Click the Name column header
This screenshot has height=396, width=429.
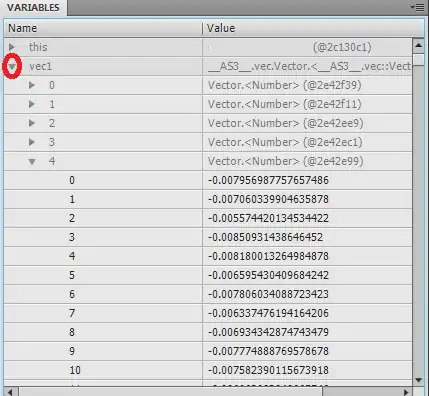pyautogui.click(x=103, y=28)
